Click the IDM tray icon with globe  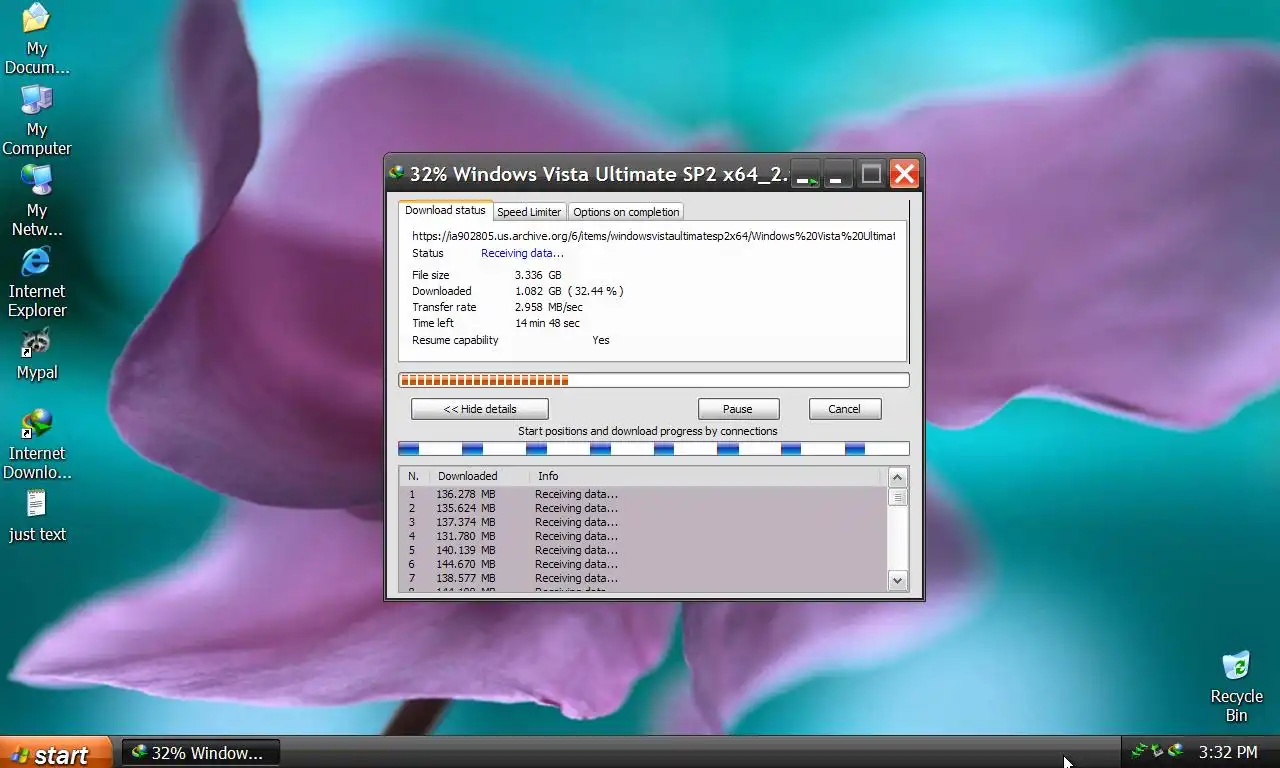coord(1176,751)
